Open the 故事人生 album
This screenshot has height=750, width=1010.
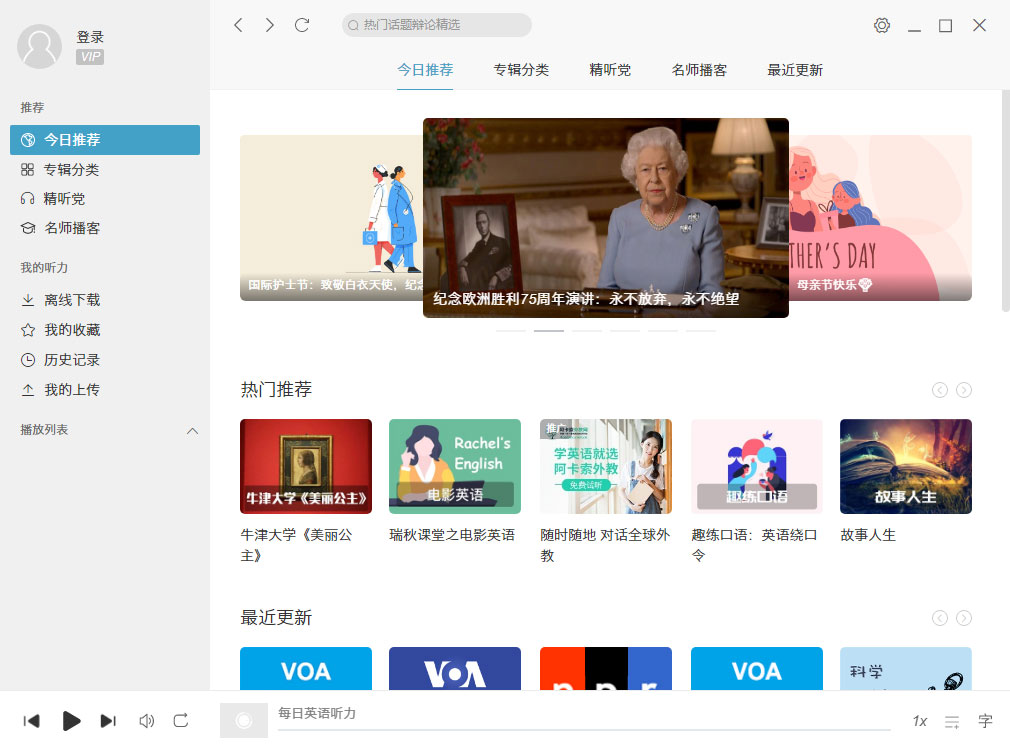(x=905, y=465)
